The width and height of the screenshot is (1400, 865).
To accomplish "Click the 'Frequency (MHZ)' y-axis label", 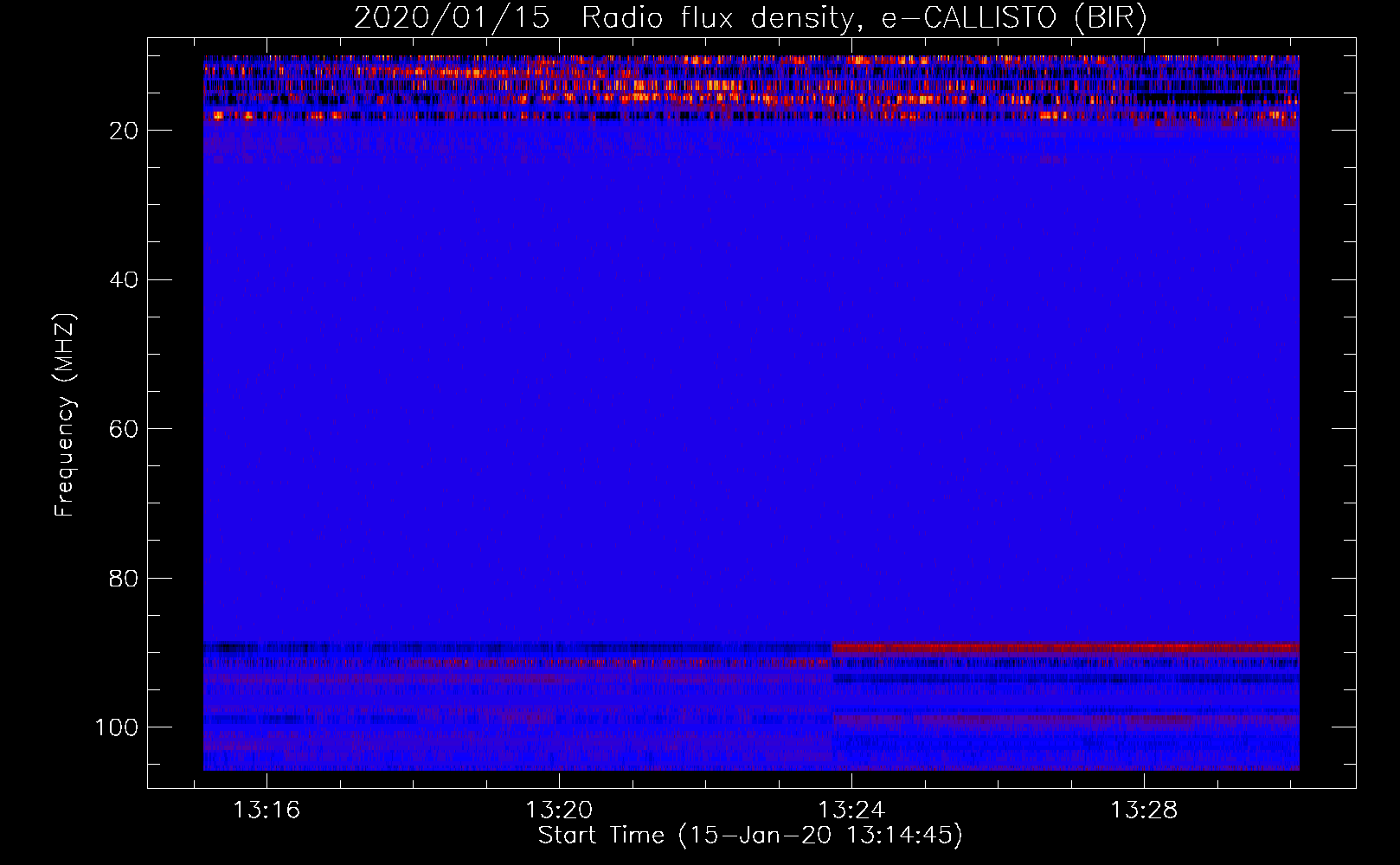I will pyautogui.click(x=66, y=415).
